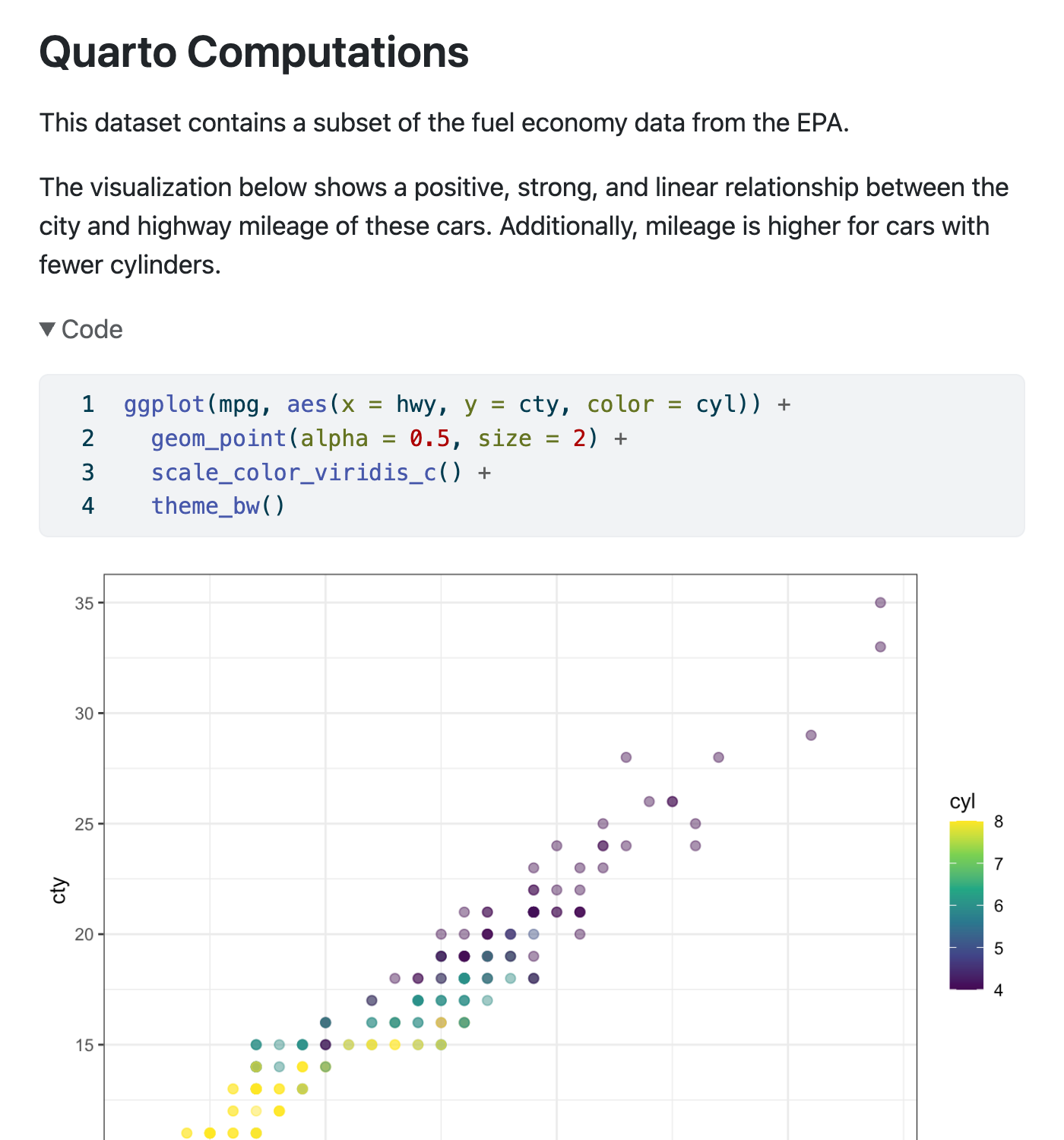Click line number 4 in the code block
The height and width of the screenshot is (1140, 1064).
pyautogui.click(x=87, y=505)
